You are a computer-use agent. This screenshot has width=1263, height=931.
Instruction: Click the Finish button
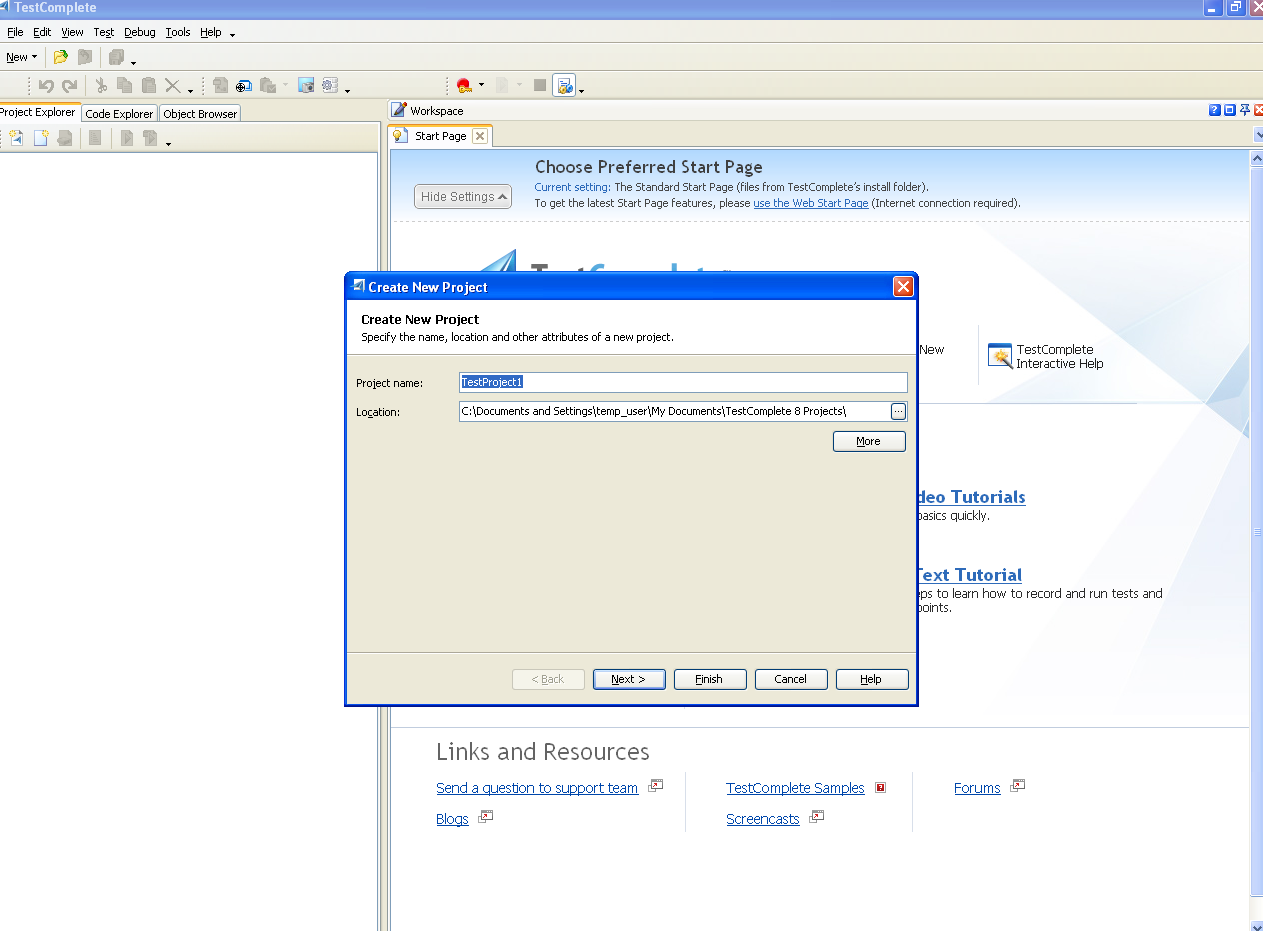[709, 679]
